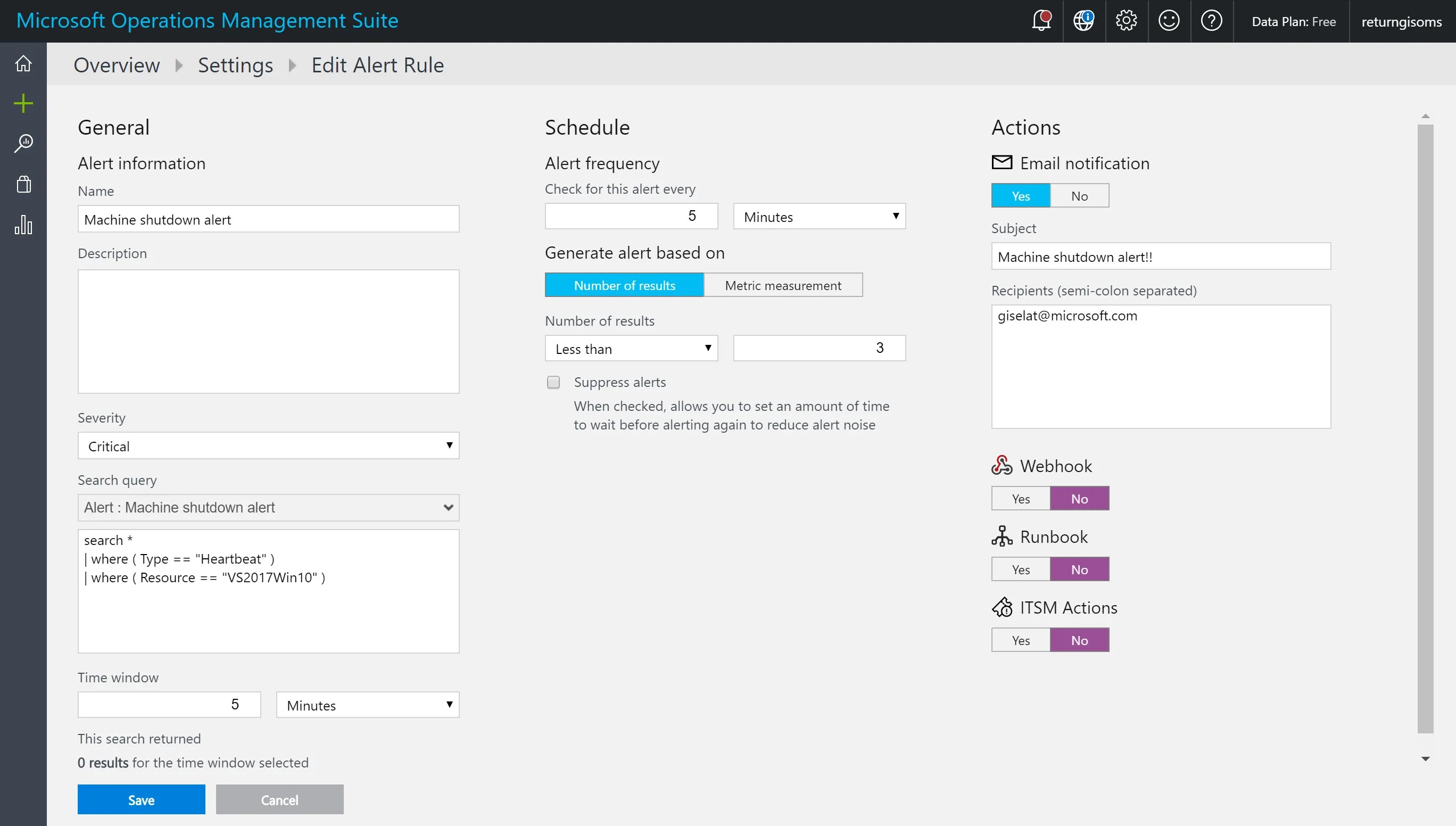Open Solutions Gallery bag icon in sidebar
Viewport: 1456px width, 826px height.
[23, 184]
